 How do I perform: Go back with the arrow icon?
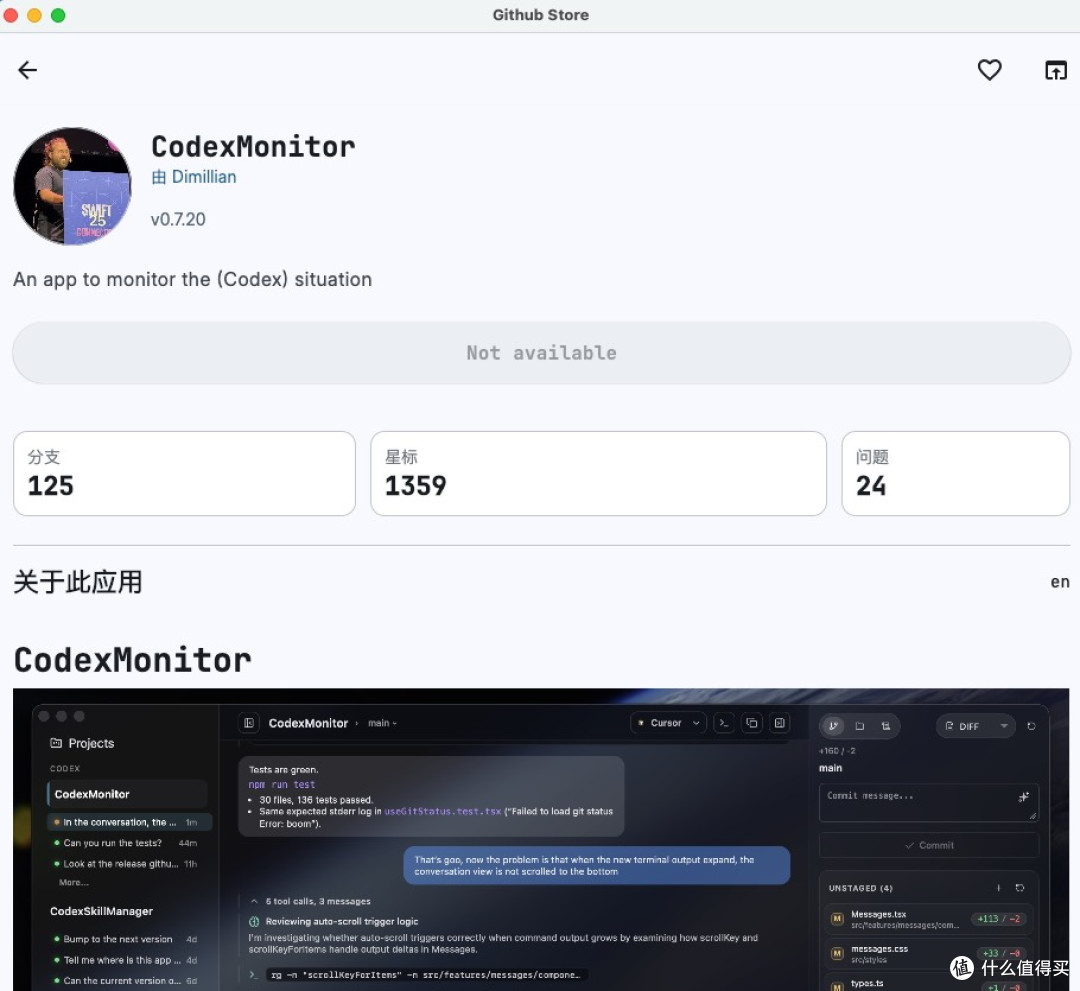tap(28, 70)
